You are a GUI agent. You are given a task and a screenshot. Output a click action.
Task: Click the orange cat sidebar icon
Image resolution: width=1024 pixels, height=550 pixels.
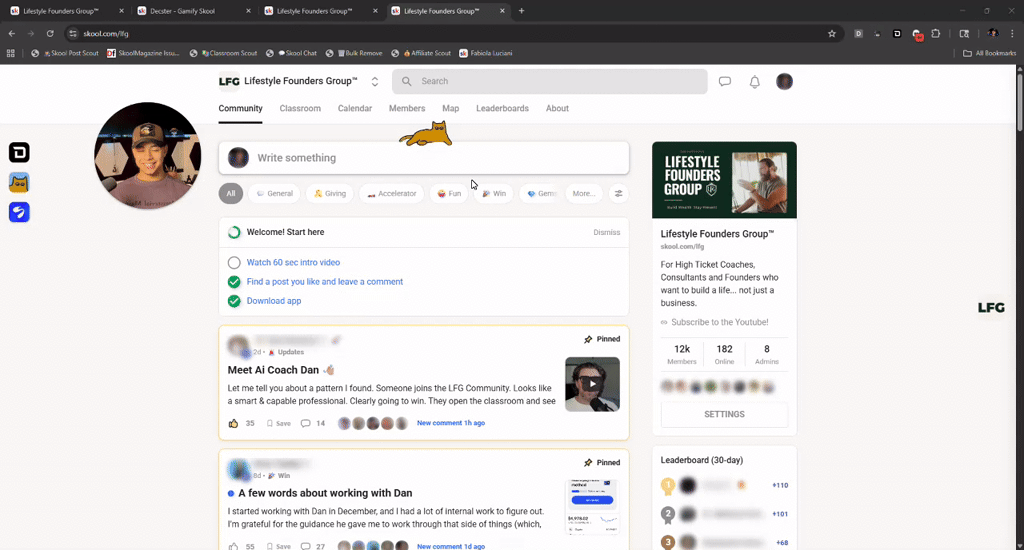19,183
